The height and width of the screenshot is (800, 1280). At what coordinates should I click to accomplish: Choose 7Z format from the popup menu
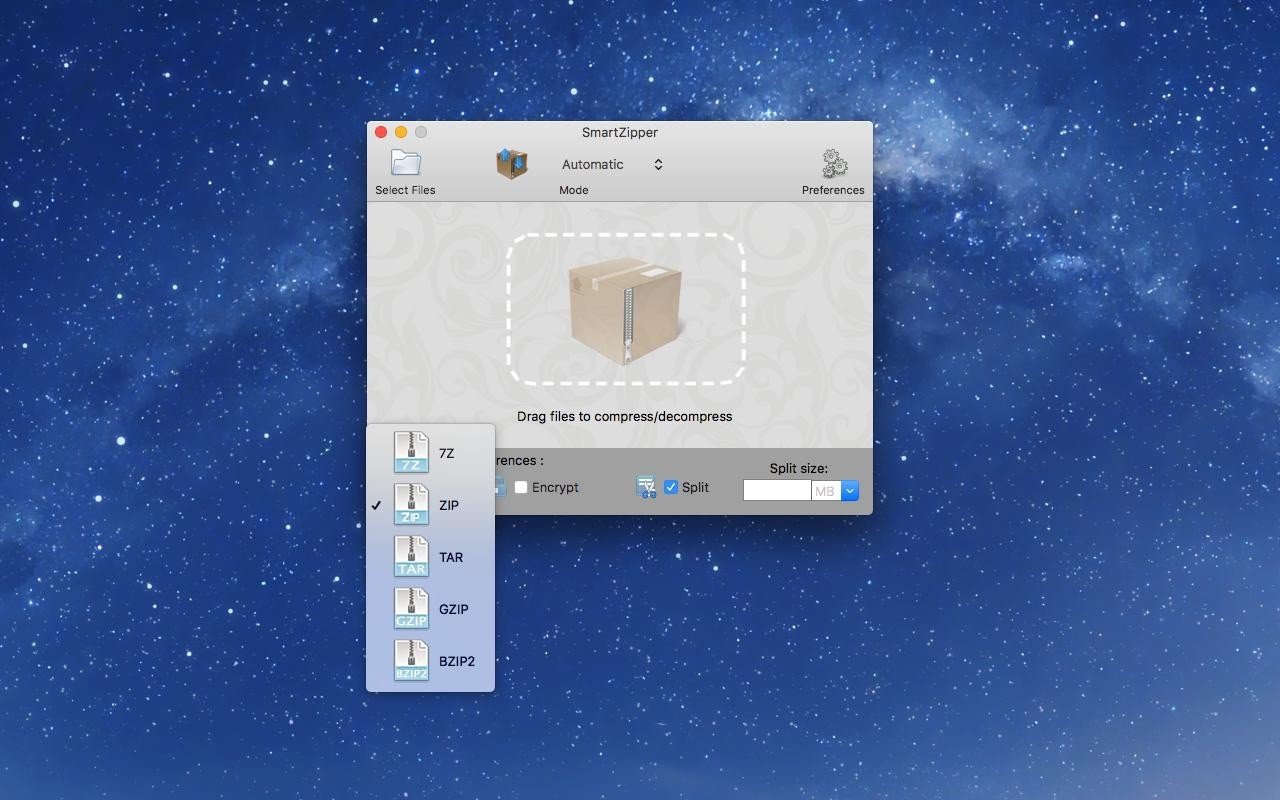tap(430, 453)
